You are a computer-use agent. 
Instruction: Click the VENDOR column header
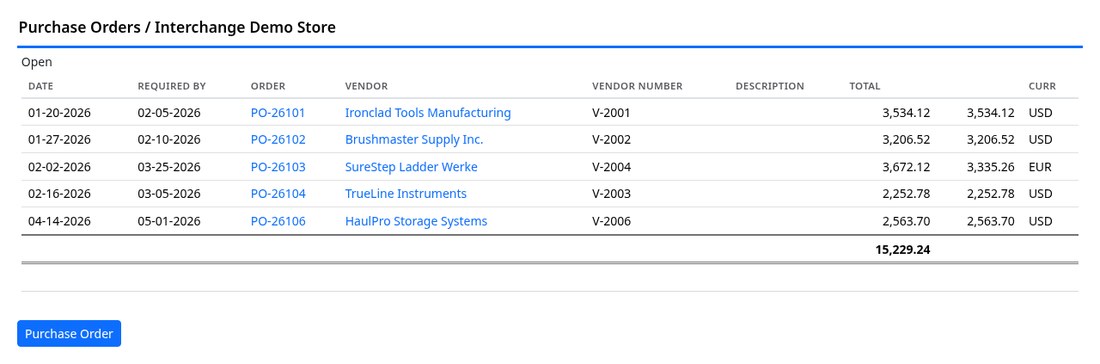pos(366,86)
